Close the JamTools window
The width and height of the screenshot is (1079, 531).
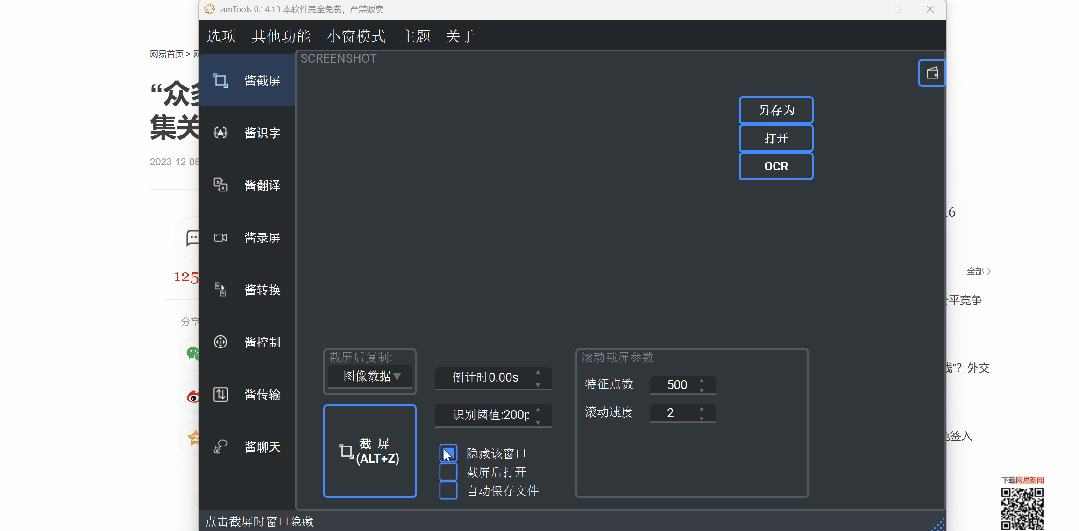930,10
